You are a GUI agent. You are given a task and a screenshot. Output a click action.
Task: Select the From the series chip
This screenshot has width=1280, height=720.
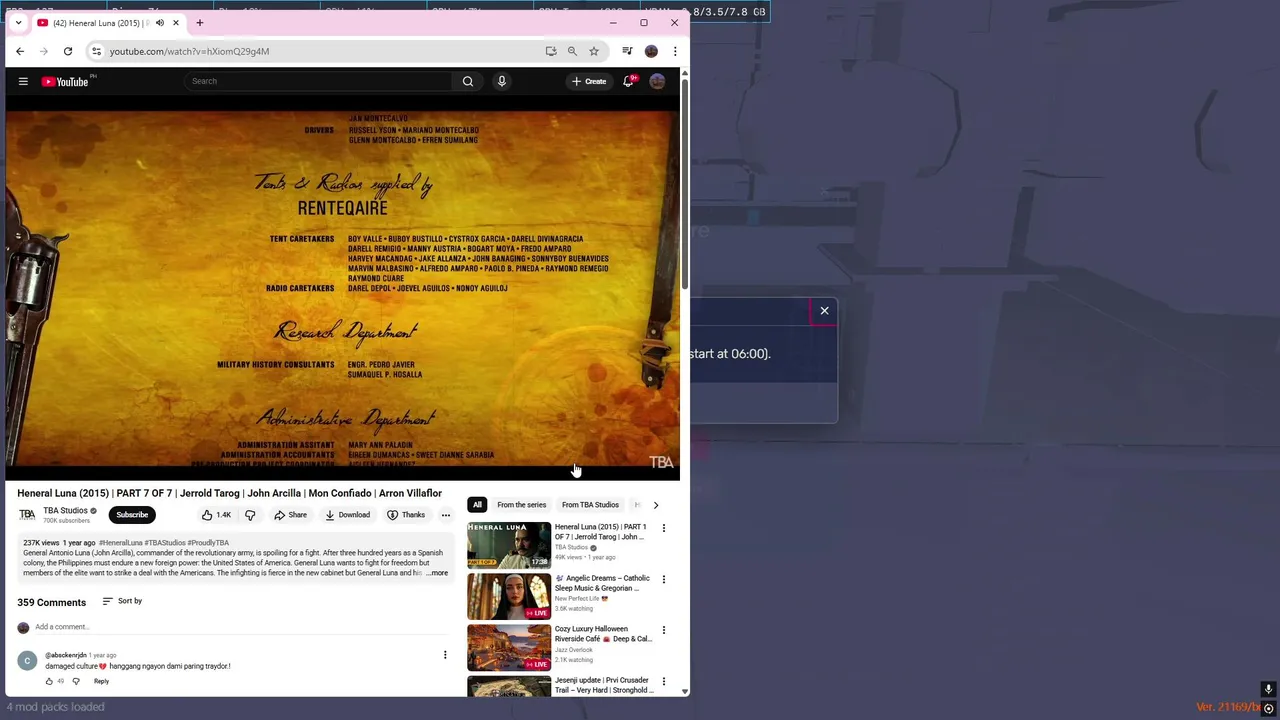(522, 505)
